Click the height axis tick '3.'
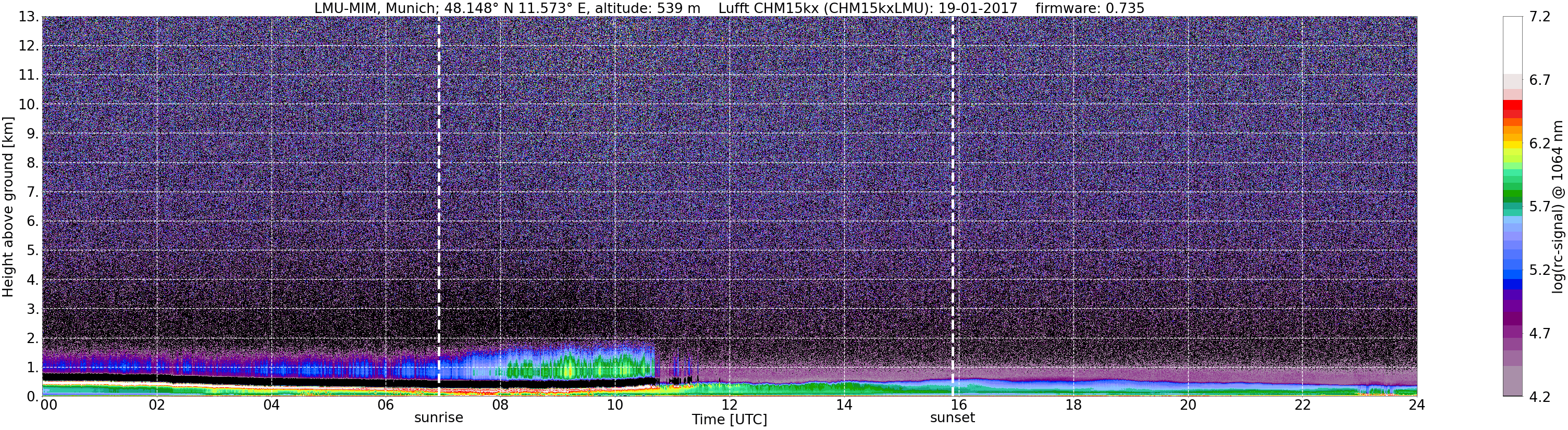This screenshot has height=430, width=1568. coord(33,308)
